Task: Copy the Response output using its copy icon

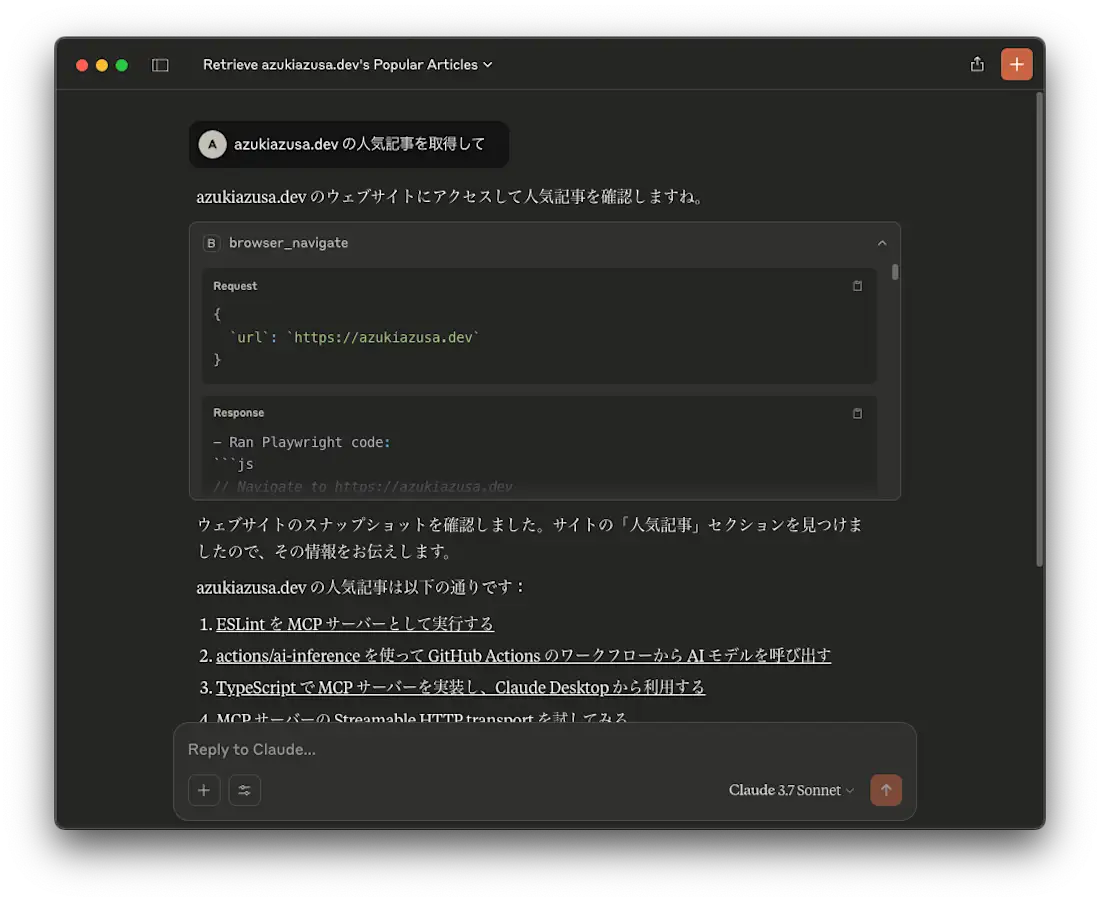Action: click(857, 413)
